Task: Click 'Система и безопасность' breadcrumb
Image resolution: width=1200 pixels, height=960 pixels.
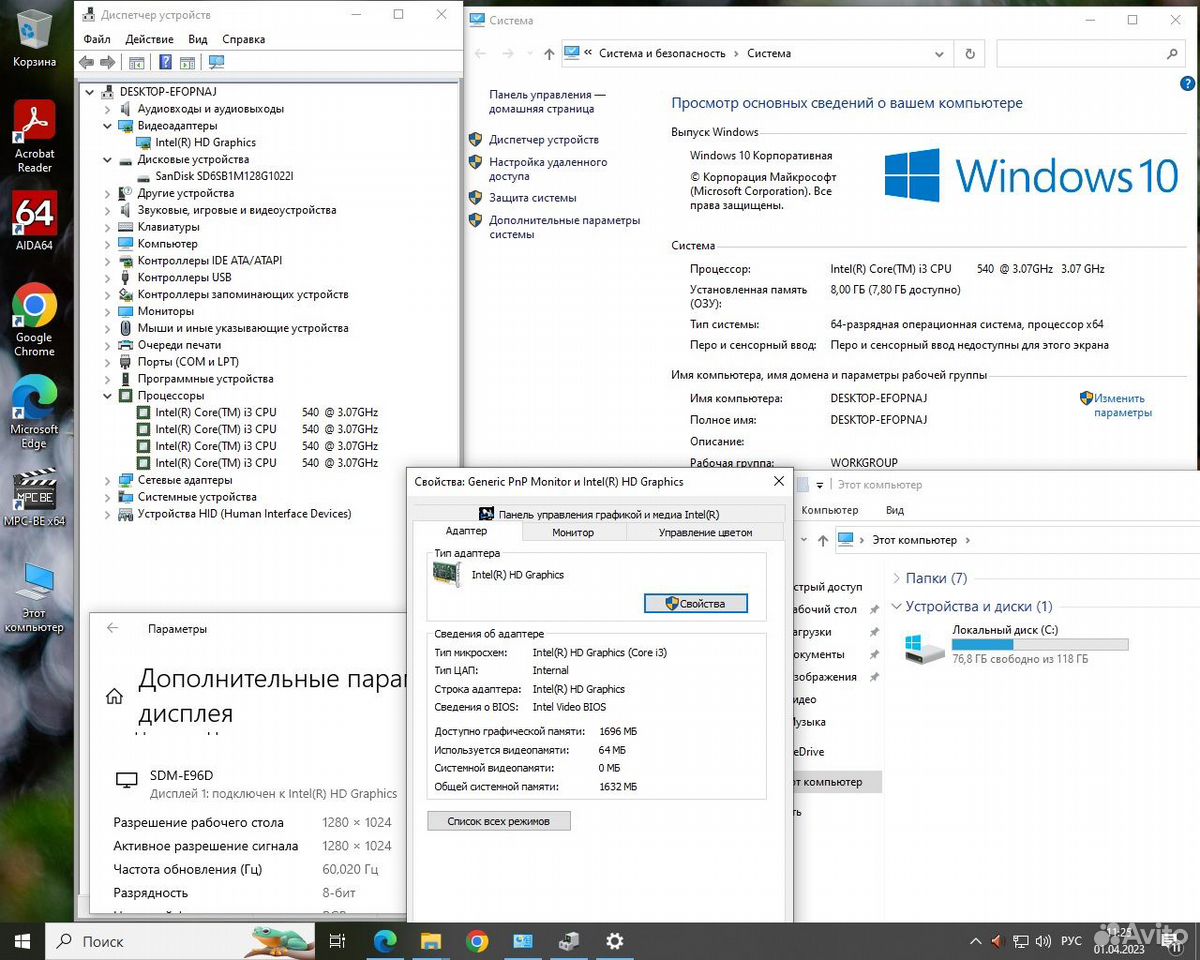Action: click(662, 53)
